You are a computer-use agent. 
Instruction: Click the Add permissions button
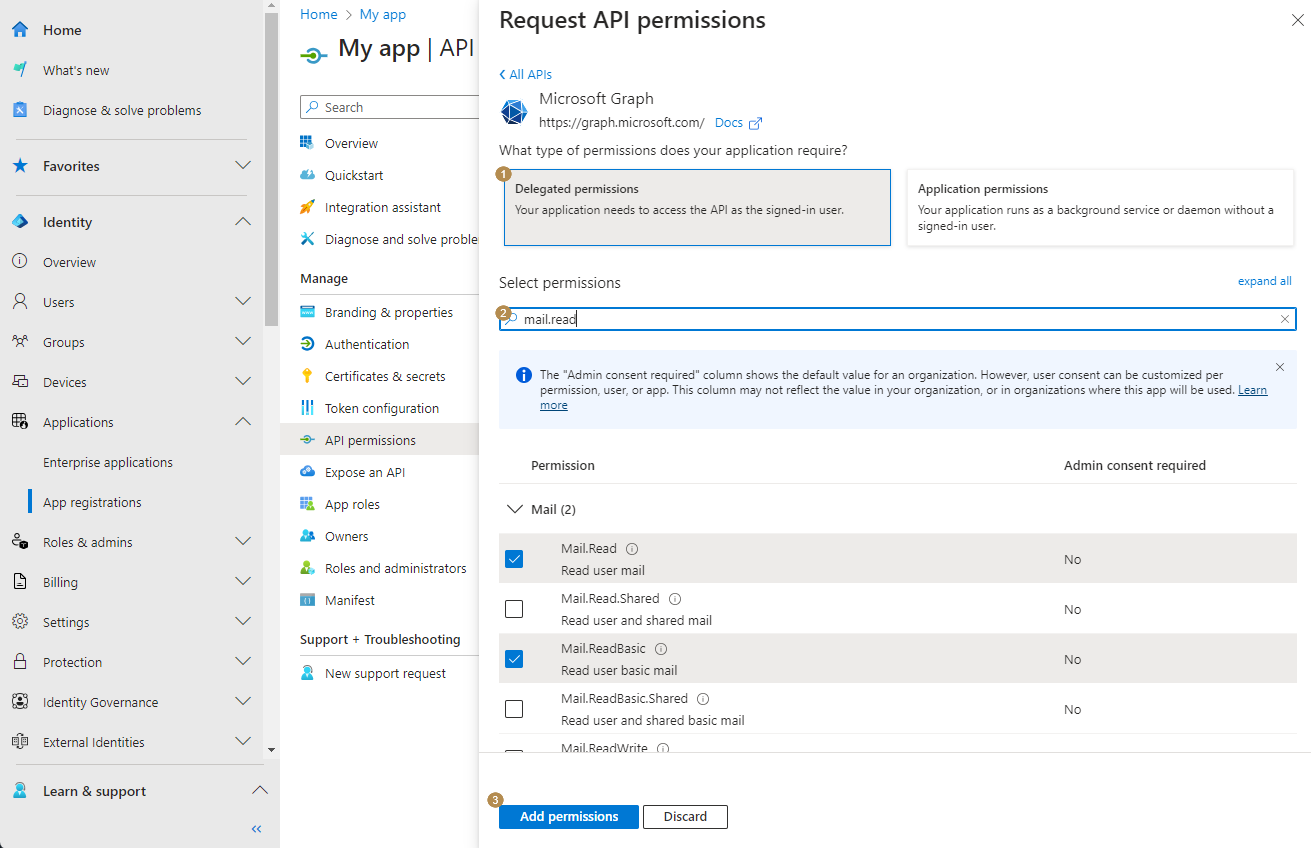click(x=568, y=817)
